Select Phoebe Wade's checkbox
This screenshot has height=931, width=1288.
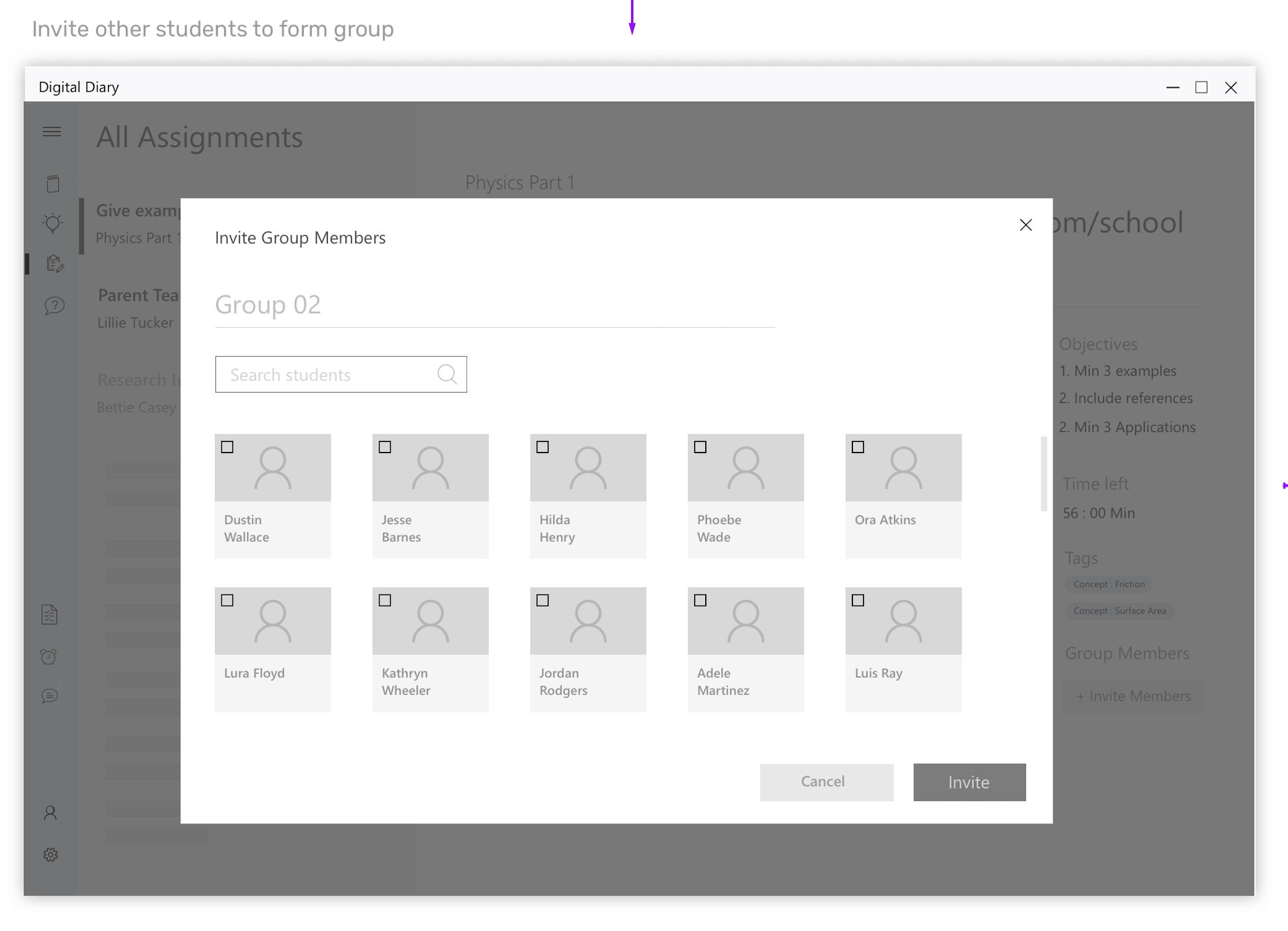click(700, 447)
